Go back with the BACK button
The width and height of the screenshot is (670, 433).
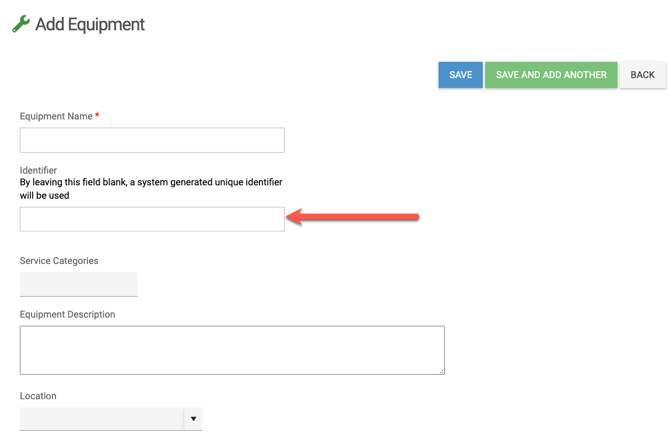[x=642, y=75]
